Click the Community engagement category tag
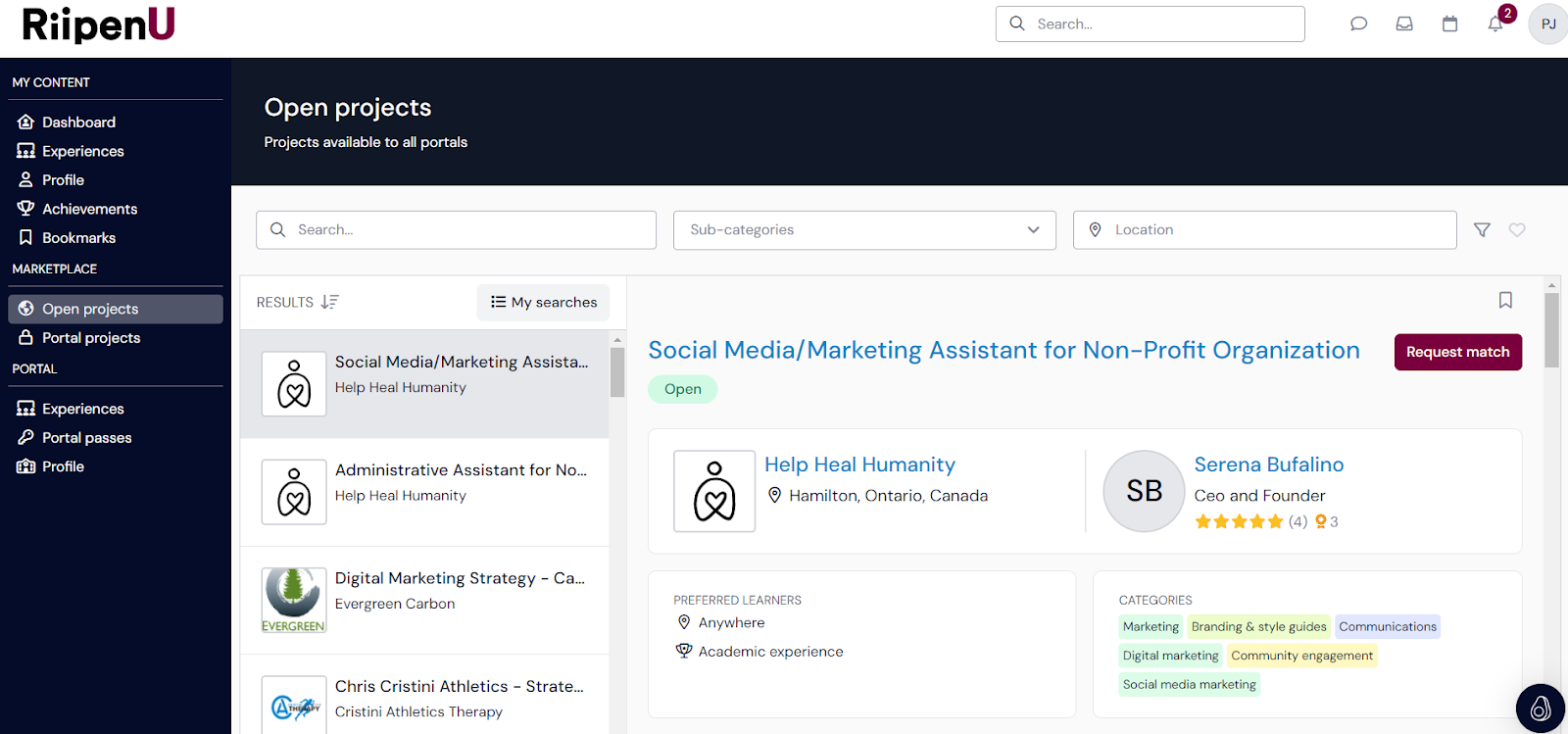 click(x=1301, y=656)
